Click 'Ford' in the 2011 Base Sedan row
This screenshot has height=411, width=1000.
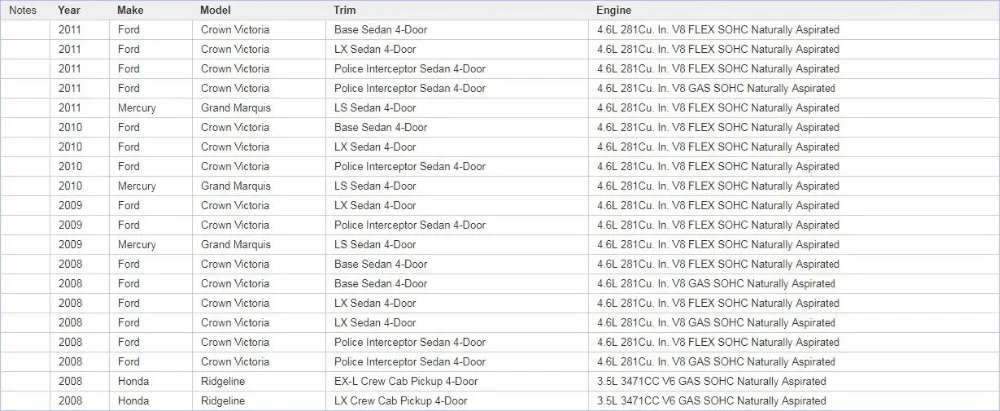click(x=129, y=29)
